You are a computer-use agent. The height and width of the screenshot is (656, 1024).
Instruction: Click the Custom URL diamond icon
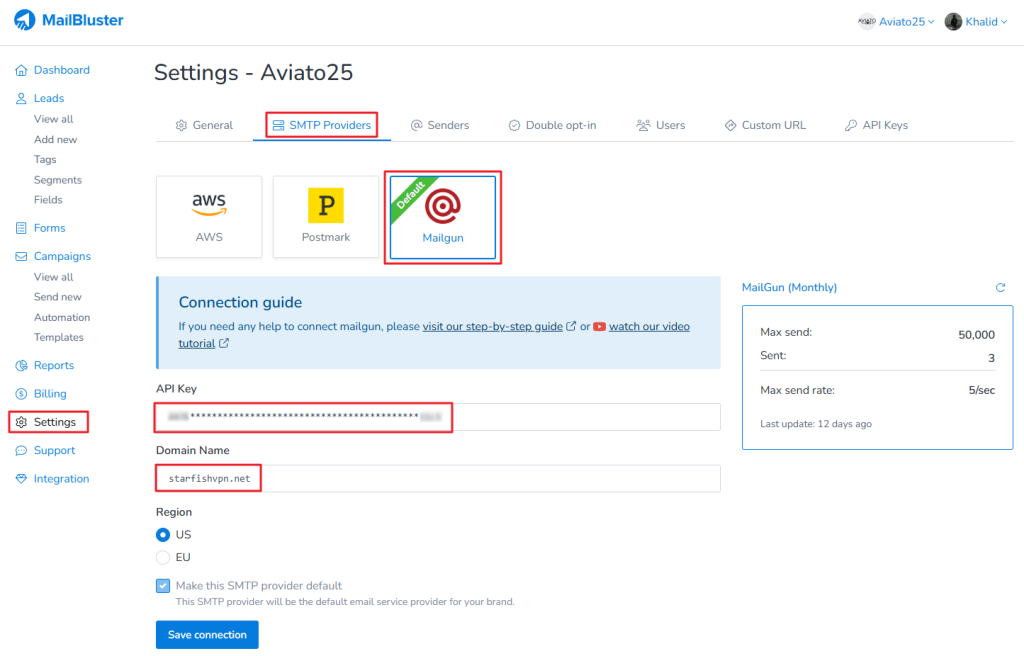[x=730, y=125]
